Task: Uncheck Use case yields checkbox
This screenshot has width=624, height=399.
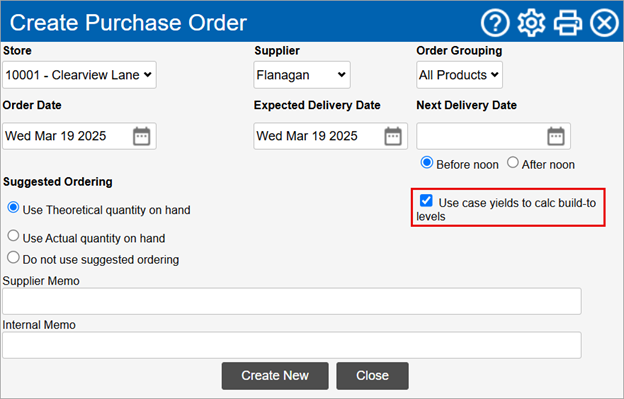Action: (x=426, y=200)
